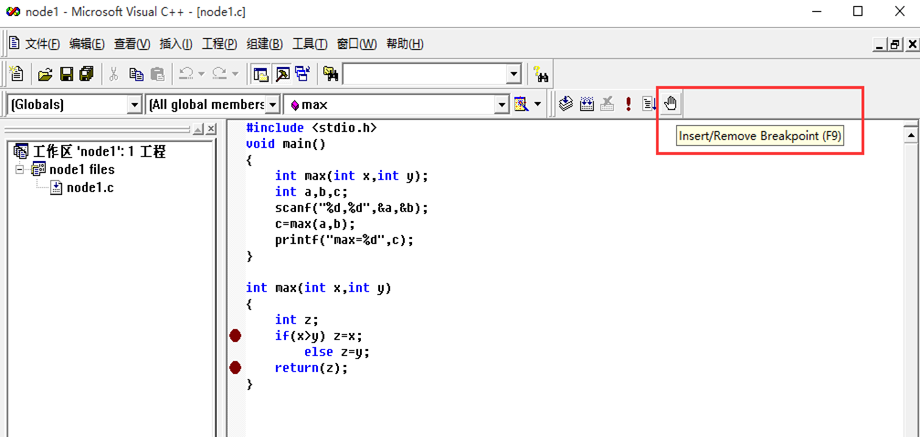
Task: Minimize the inner node1.c document window
Action: pyautogui.click(x=880, y=45)
